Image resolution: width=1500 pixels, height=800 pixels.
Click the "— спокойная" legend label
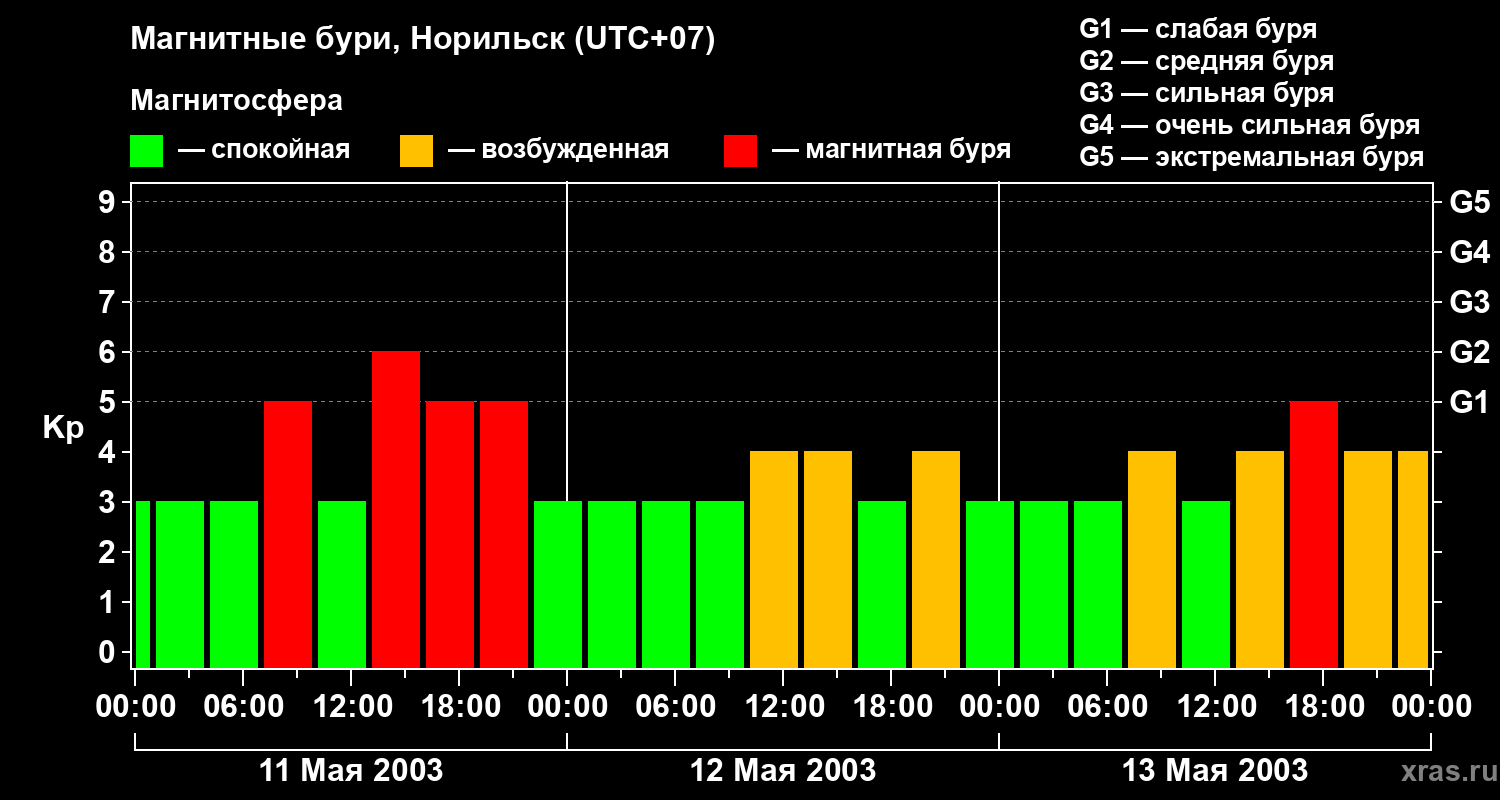point(264,150)
